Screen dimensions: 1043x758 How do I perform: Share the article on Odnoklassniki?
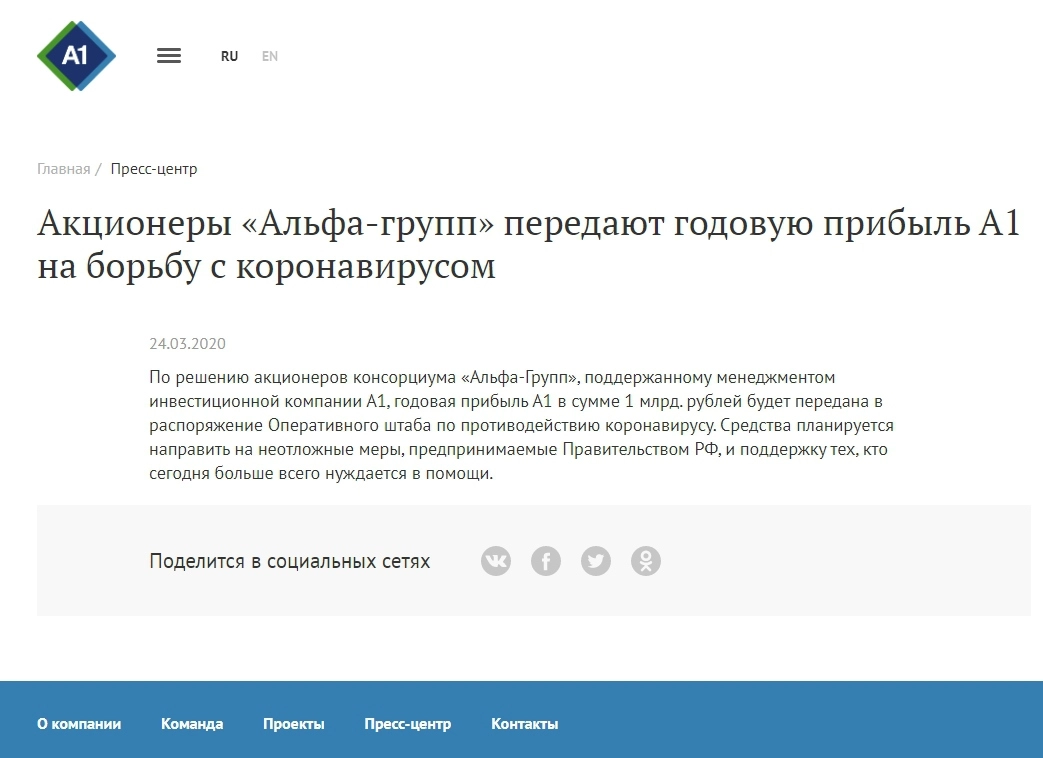pos(646,561)
